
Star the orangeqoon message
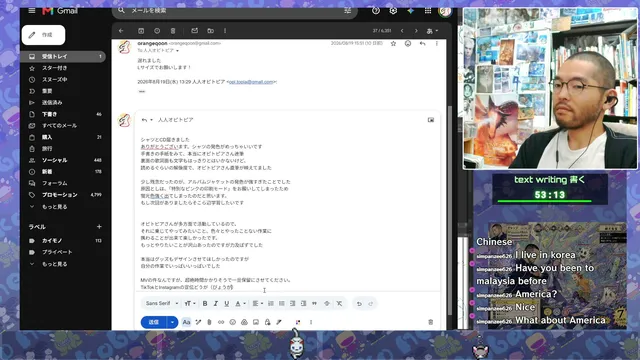393,43
